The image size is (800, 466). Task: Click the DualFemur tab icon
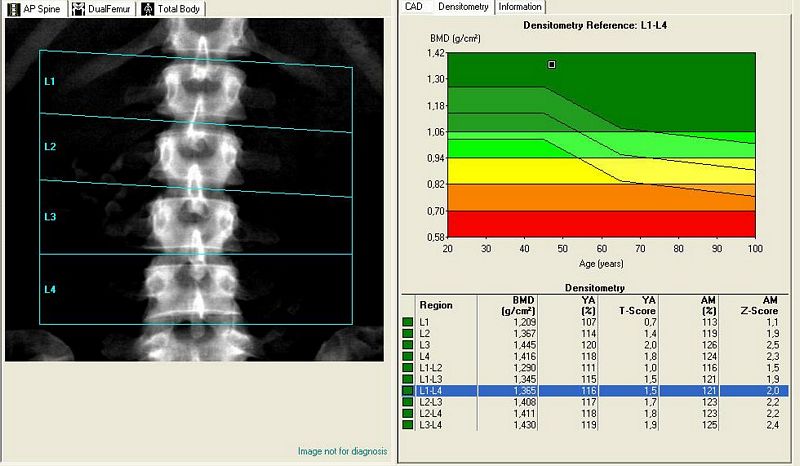tap(79, 9)
